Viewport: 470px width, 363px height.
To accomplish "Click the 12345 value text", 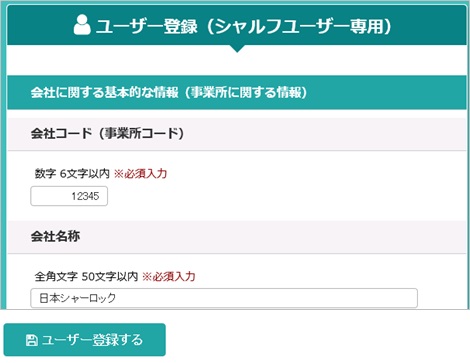I will (85, 196).
